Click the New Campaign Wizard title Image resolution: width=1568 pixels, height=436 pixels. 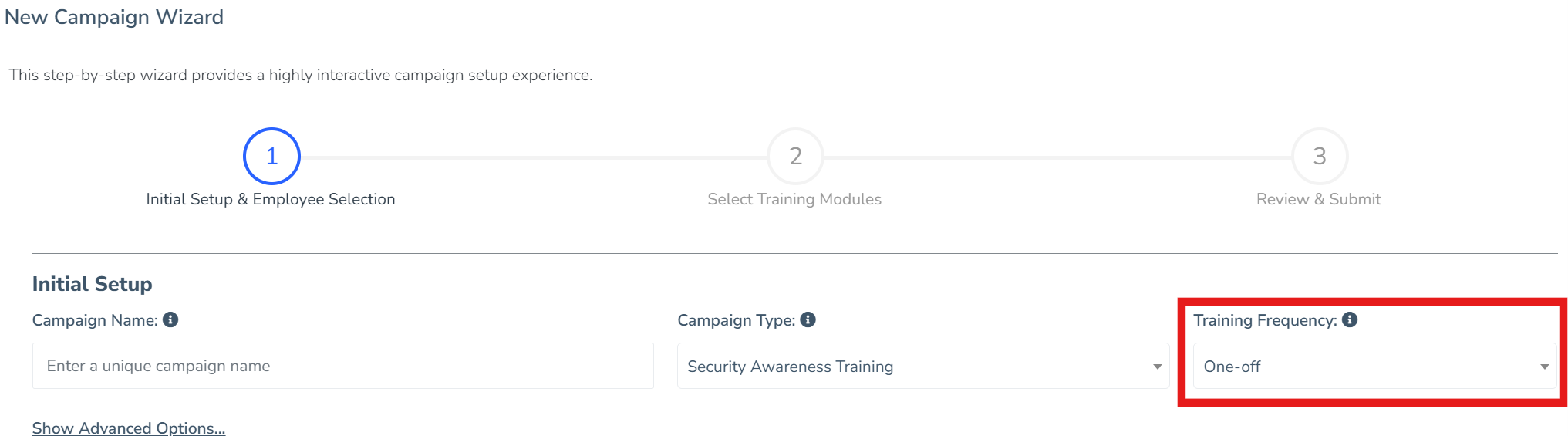tap(114, 17)
